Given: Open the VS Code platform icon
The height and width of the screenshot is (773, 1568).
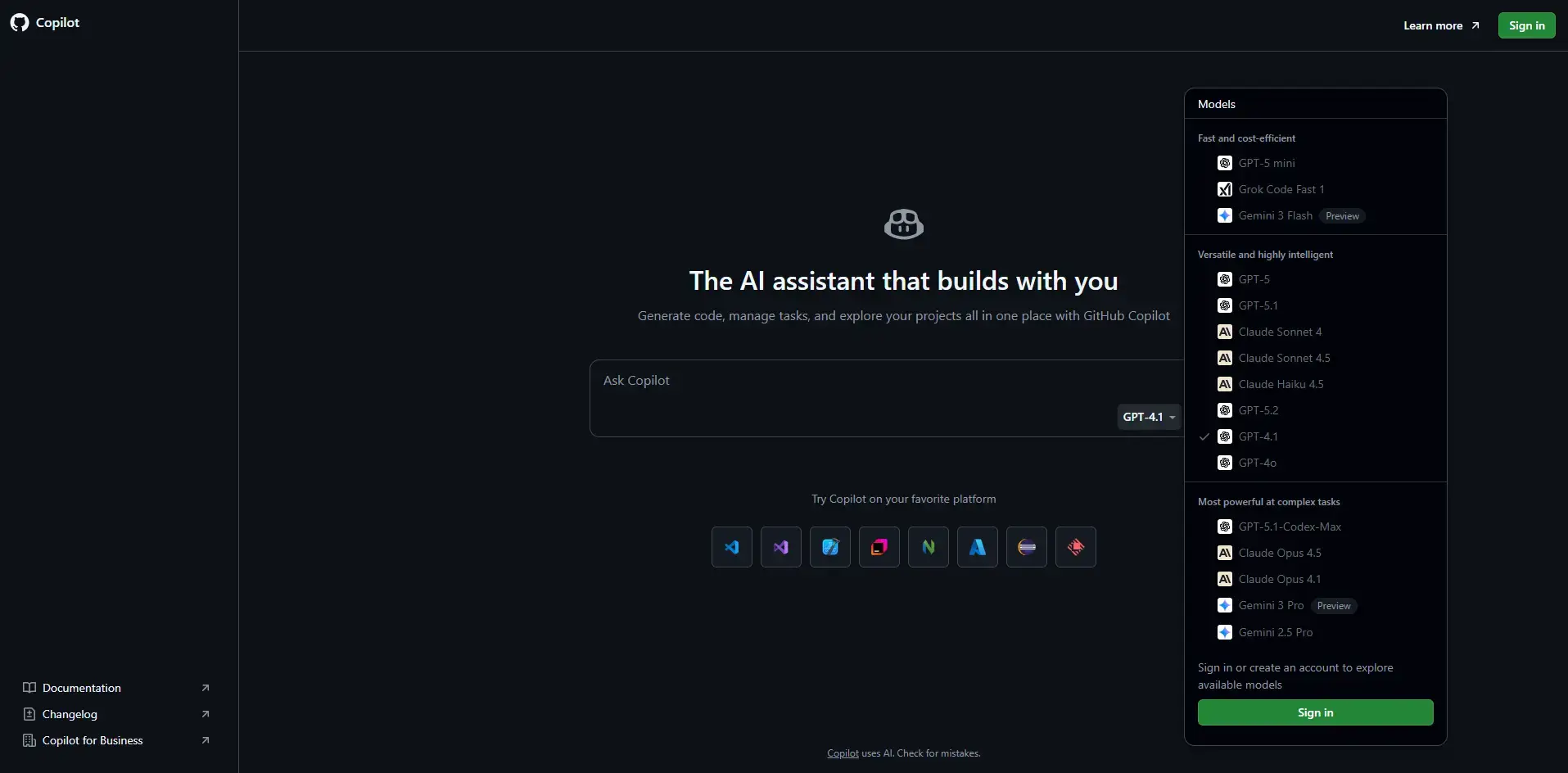Looking at the screenshot, I should click(732, 547).
